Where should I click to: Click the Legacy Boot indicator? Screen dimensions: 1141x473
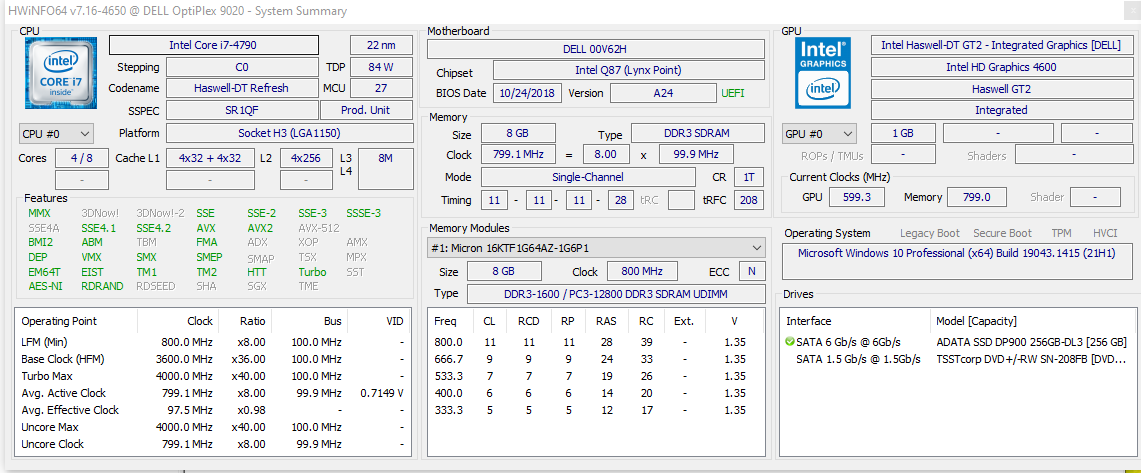pyautogui.click(x=930, y=233)
